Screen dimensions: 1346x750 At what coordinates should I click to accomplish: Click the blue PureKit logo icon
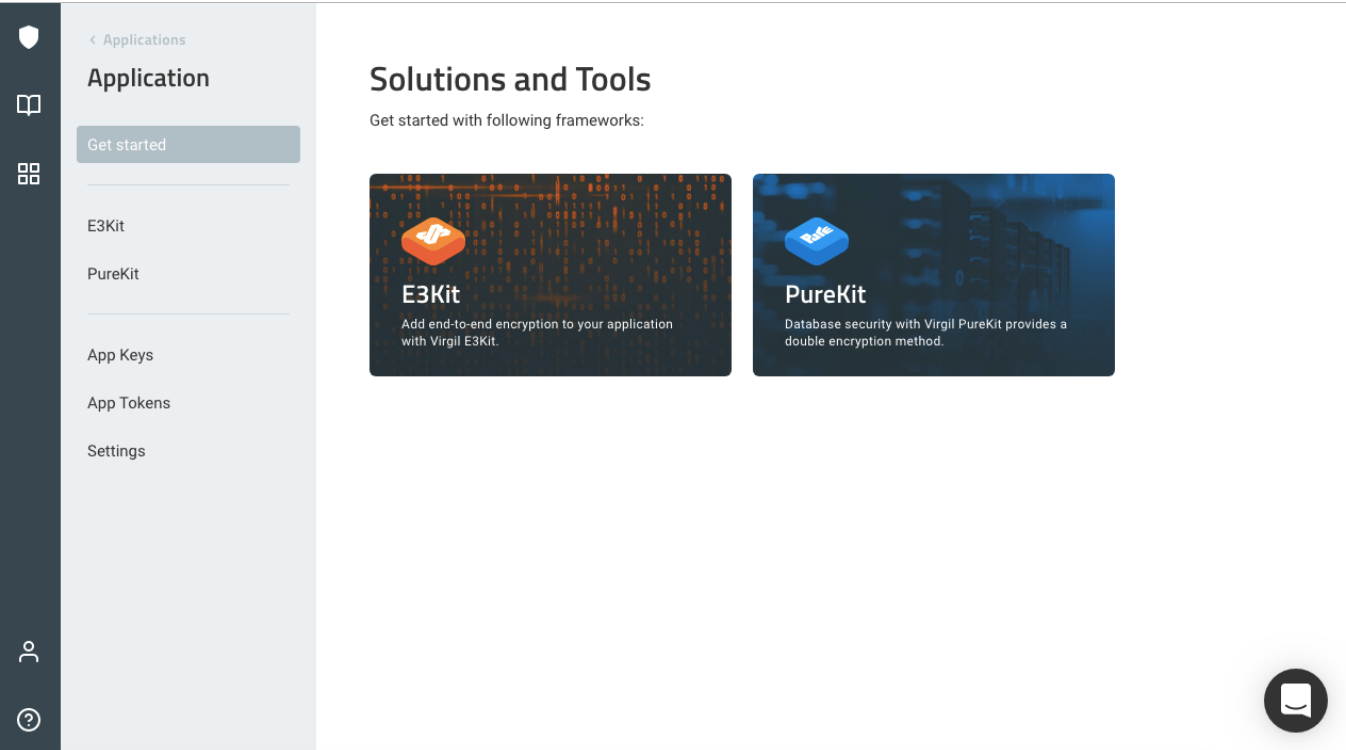816,242
